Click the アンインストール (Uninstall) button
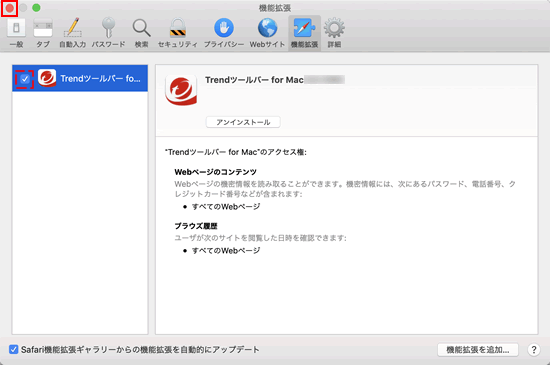 (243, 122)
